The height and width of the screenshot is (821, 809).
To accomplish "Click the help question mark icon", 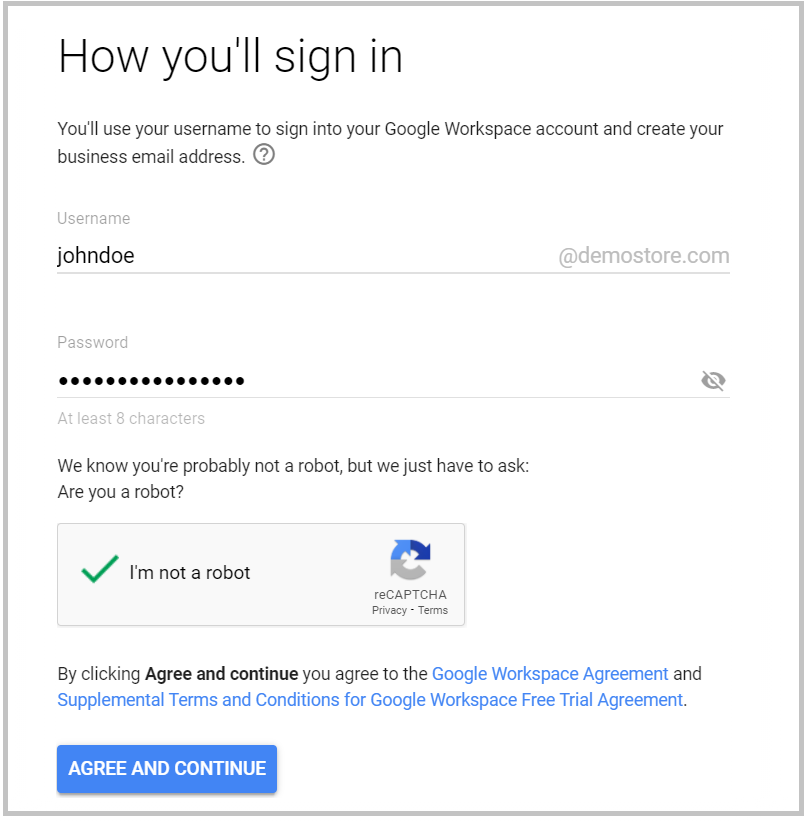I will coord(264,155).
